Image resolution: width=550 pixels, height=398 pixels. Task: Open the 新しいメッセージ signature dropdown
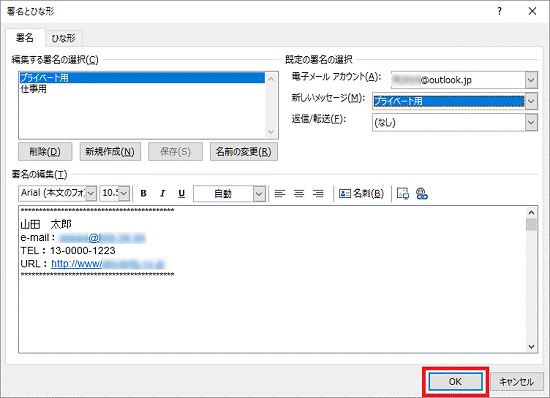[531, 101]
